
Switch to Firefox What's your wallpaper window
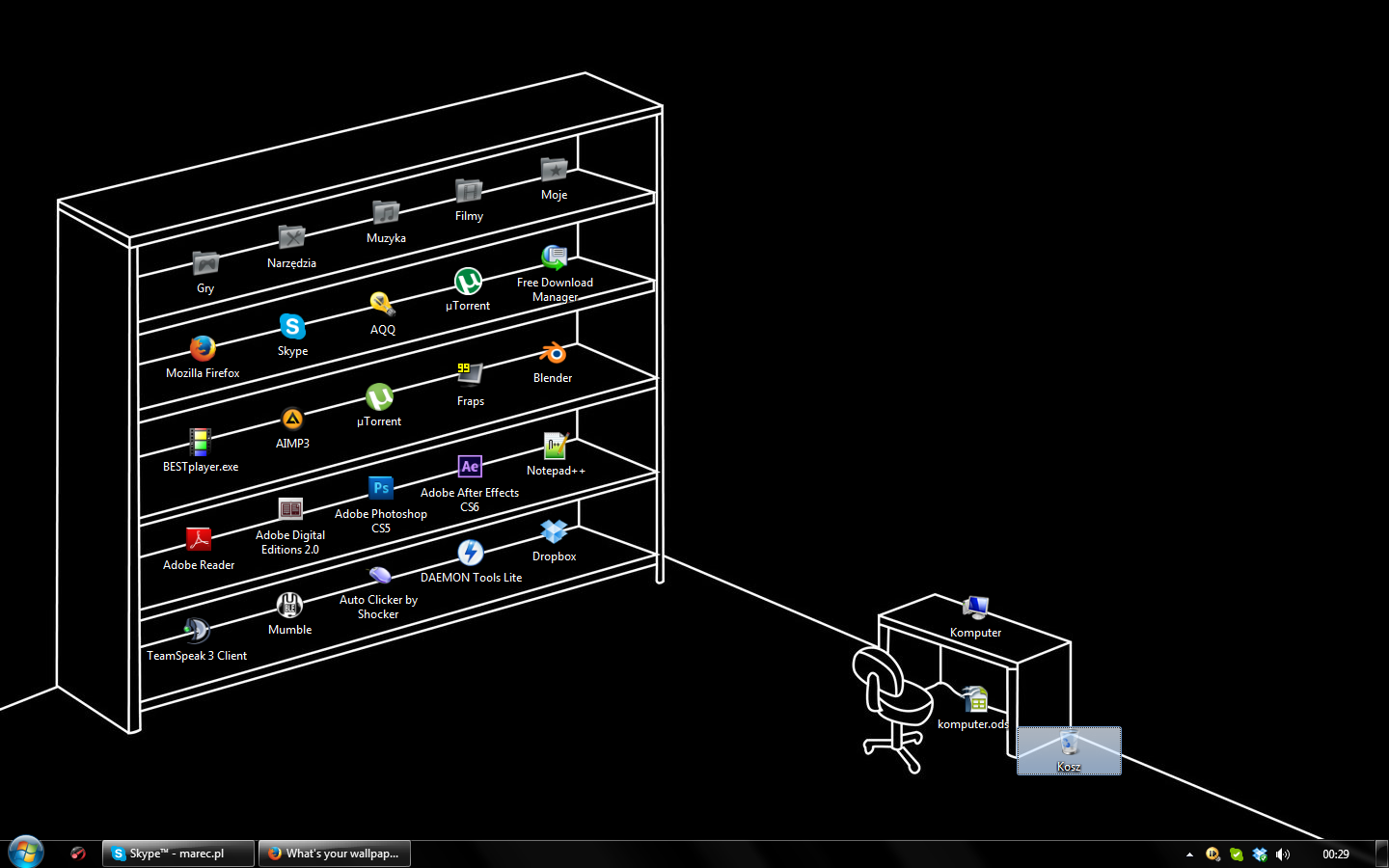(x=335, y=854)
